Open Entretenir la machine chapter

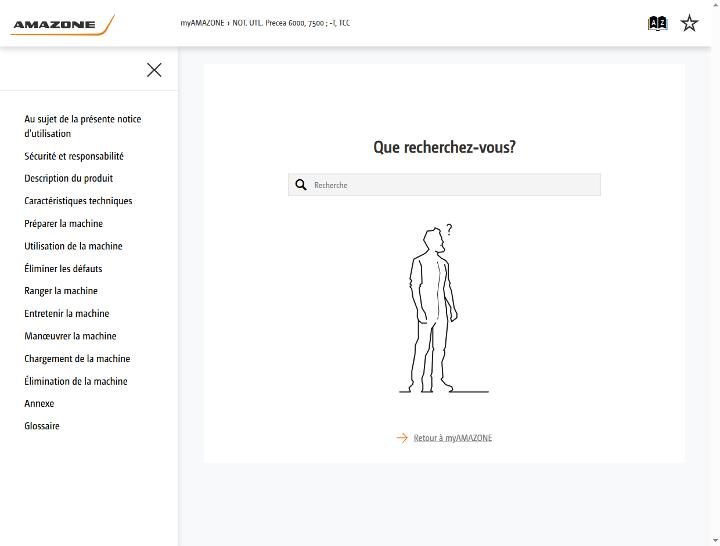(x=67, y=314)
